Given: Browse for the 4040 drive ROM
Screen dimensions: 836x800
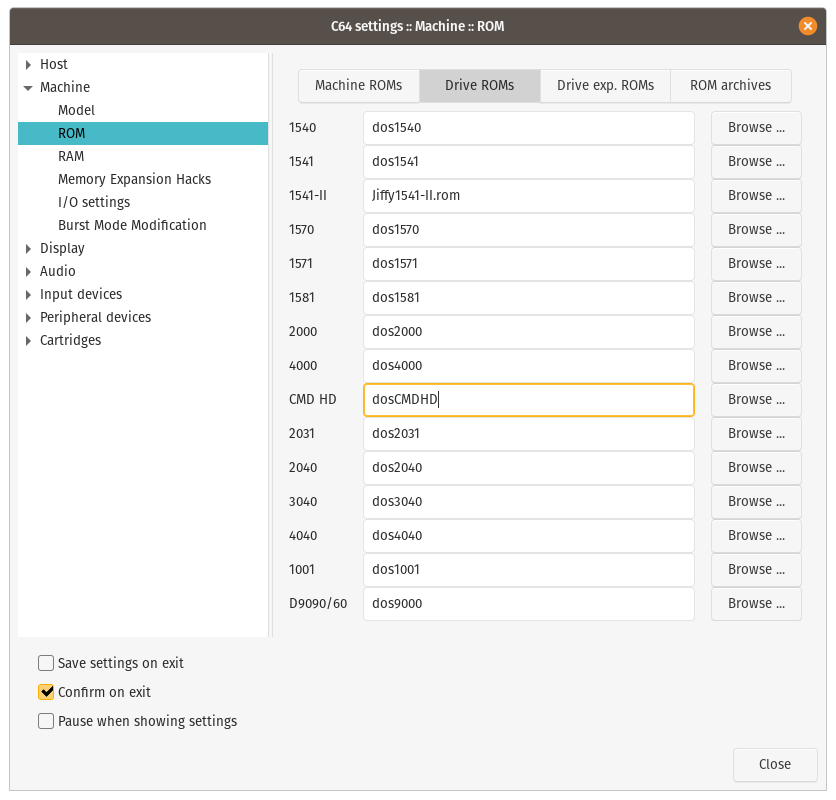Looking at the screenshot, I should 756,535.
